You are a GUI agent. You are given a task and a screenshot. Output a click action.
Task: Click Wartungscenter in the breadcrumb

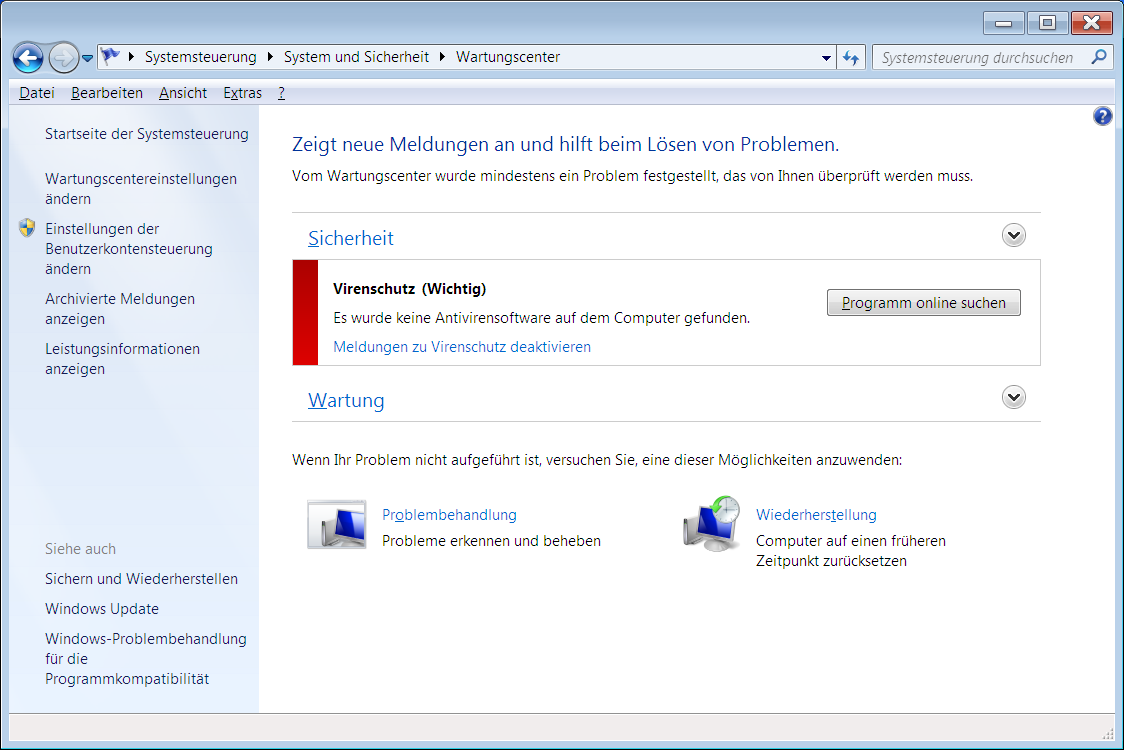coord(508,57)
